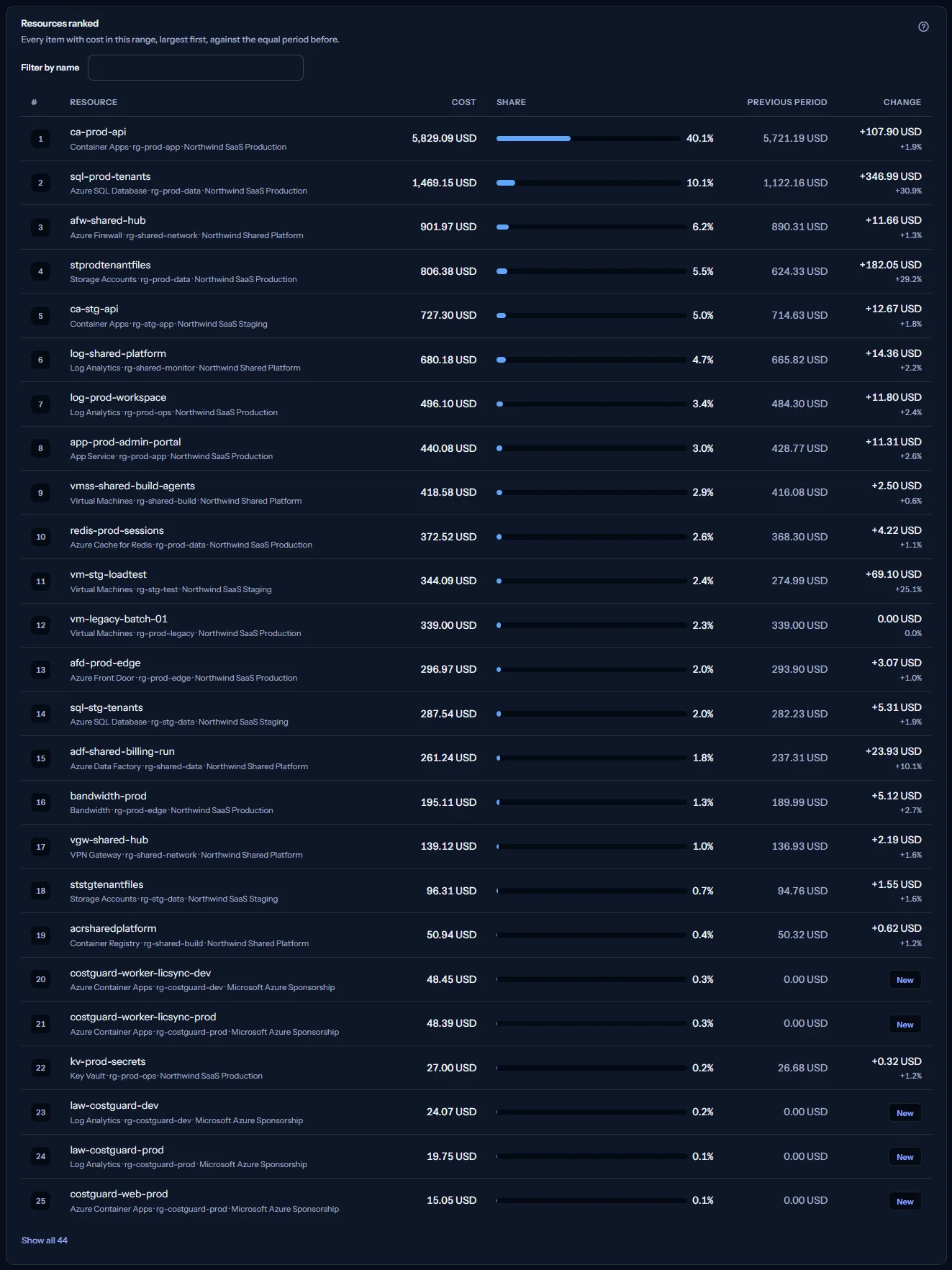
Task: Click the 339.00 USD cost for vm-legacy-batch-01
Action: [x=448, y=625]
